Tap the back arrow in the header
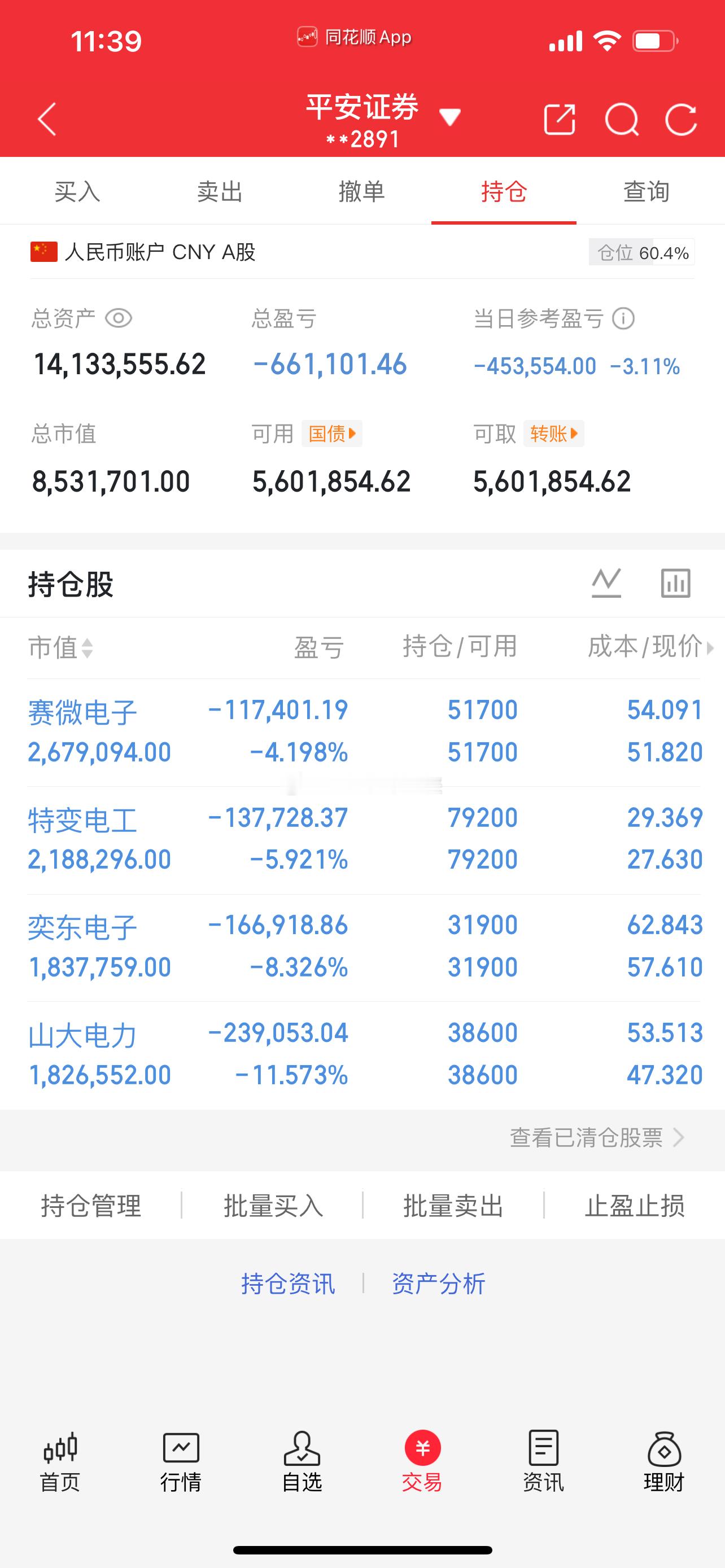Screen dimensions: 725x1568 pos(47,119)
